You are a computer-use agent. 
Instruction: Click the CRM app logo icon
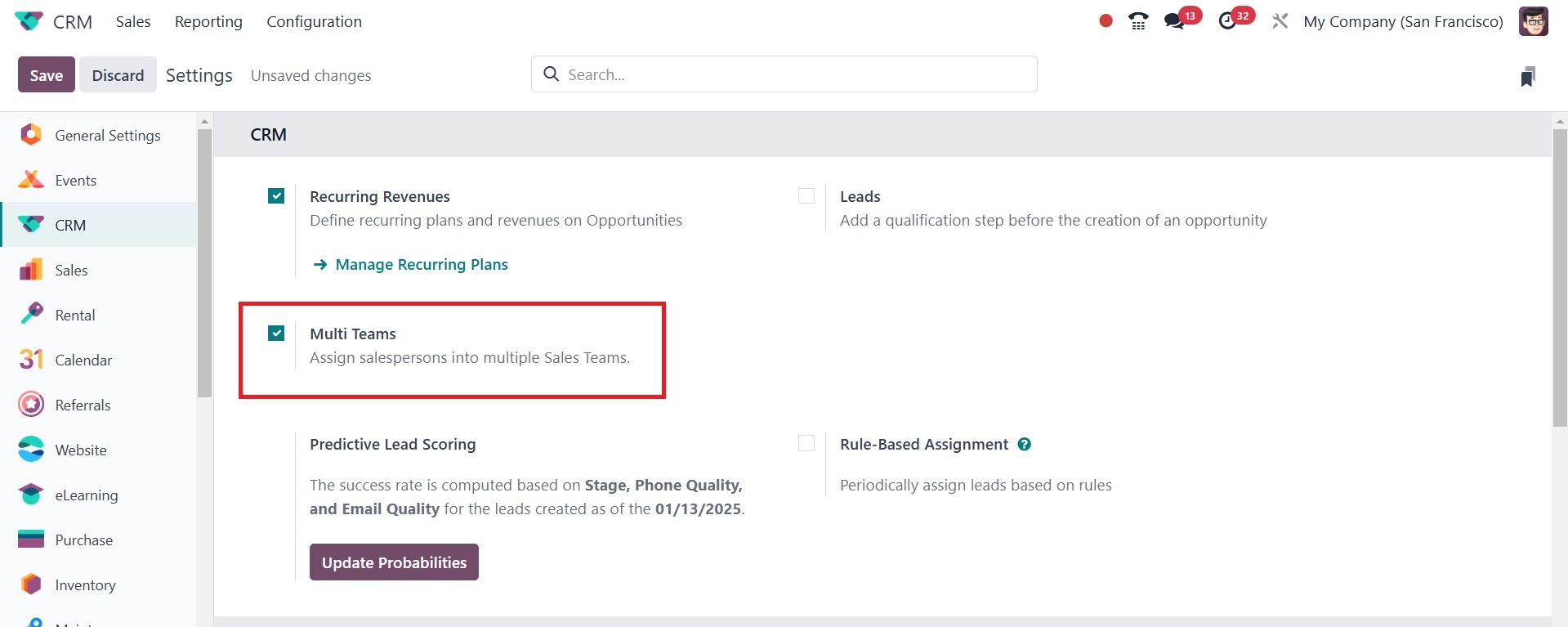click(29, 21)
